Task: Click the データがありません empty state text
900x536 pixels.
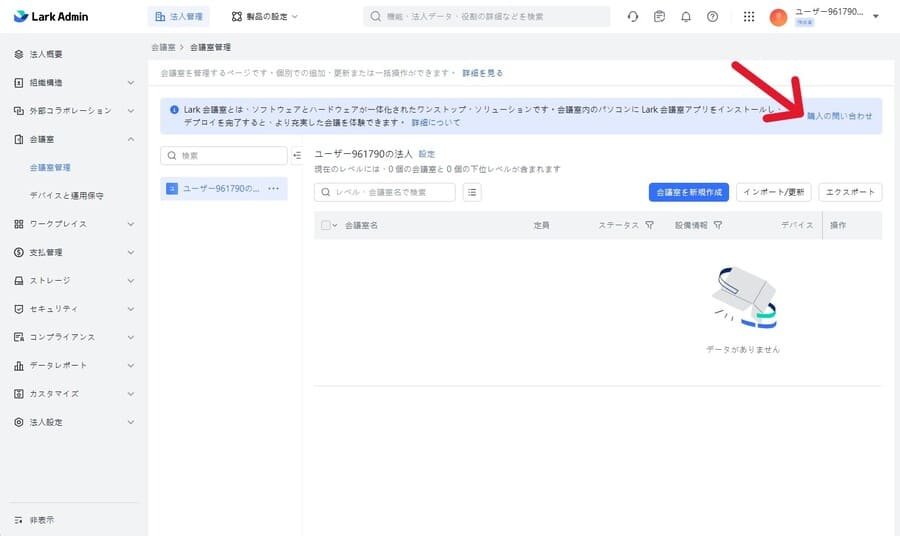Action: pos(743,349)
